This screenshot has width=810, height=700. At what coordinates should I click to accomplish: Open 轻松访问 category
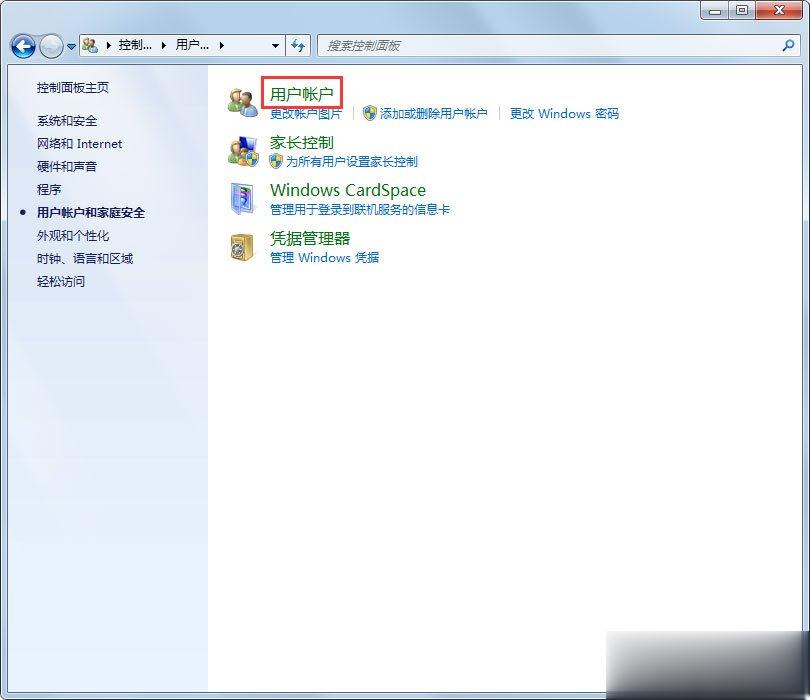coord(61,282)
